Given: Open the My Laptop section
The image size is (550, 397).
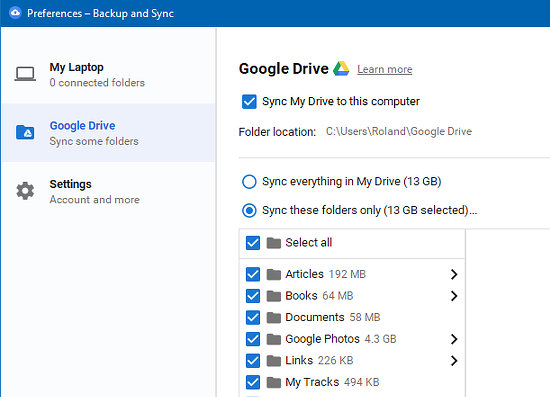Looking at the screenshot, I should [x=108, y=74].
